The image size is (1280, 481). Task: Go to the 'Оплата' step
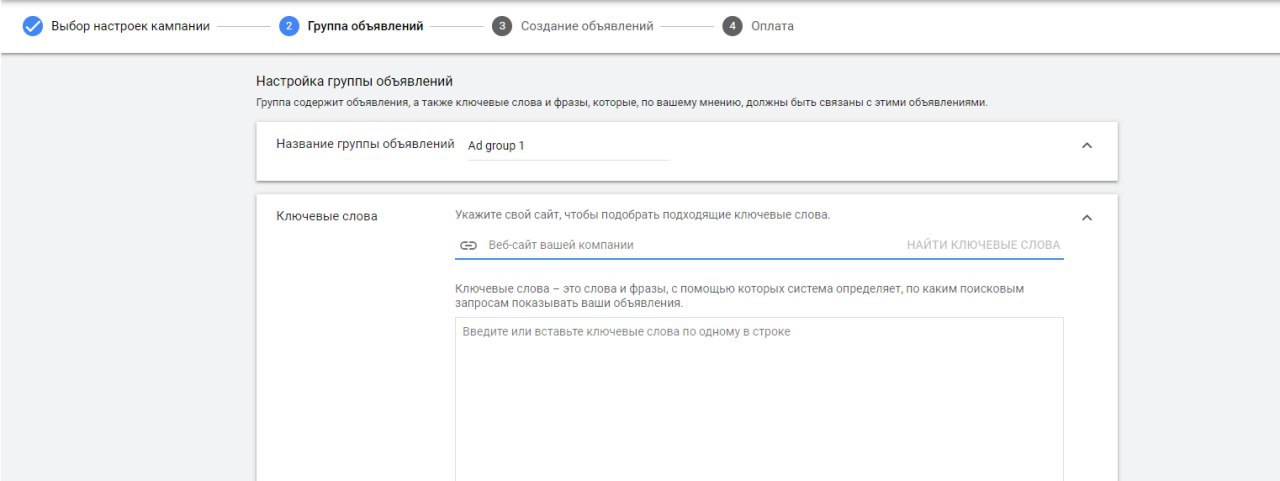click(x=772, y=26)
